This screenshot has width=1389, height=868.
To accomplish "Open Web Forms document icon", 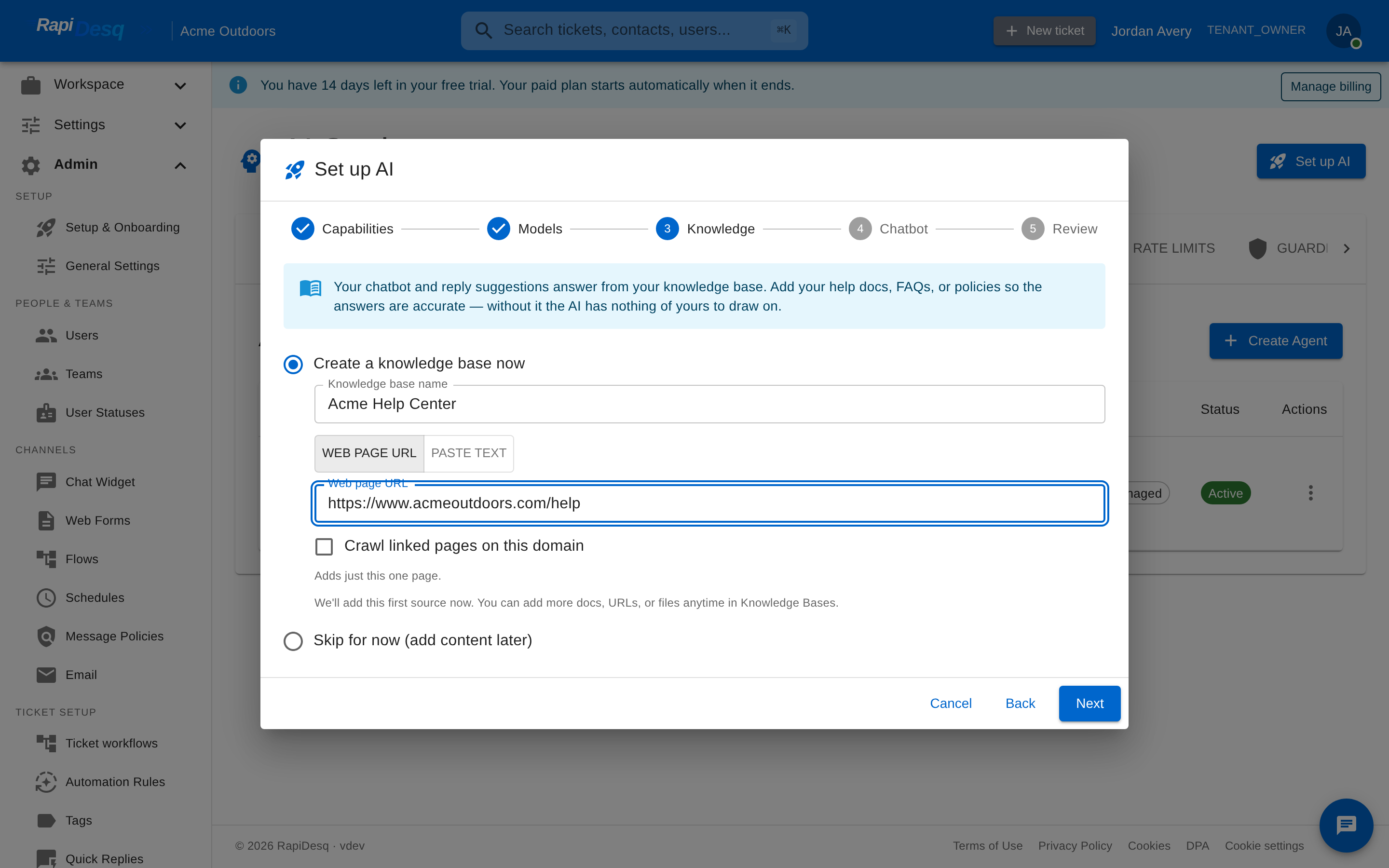I will 46,521.
